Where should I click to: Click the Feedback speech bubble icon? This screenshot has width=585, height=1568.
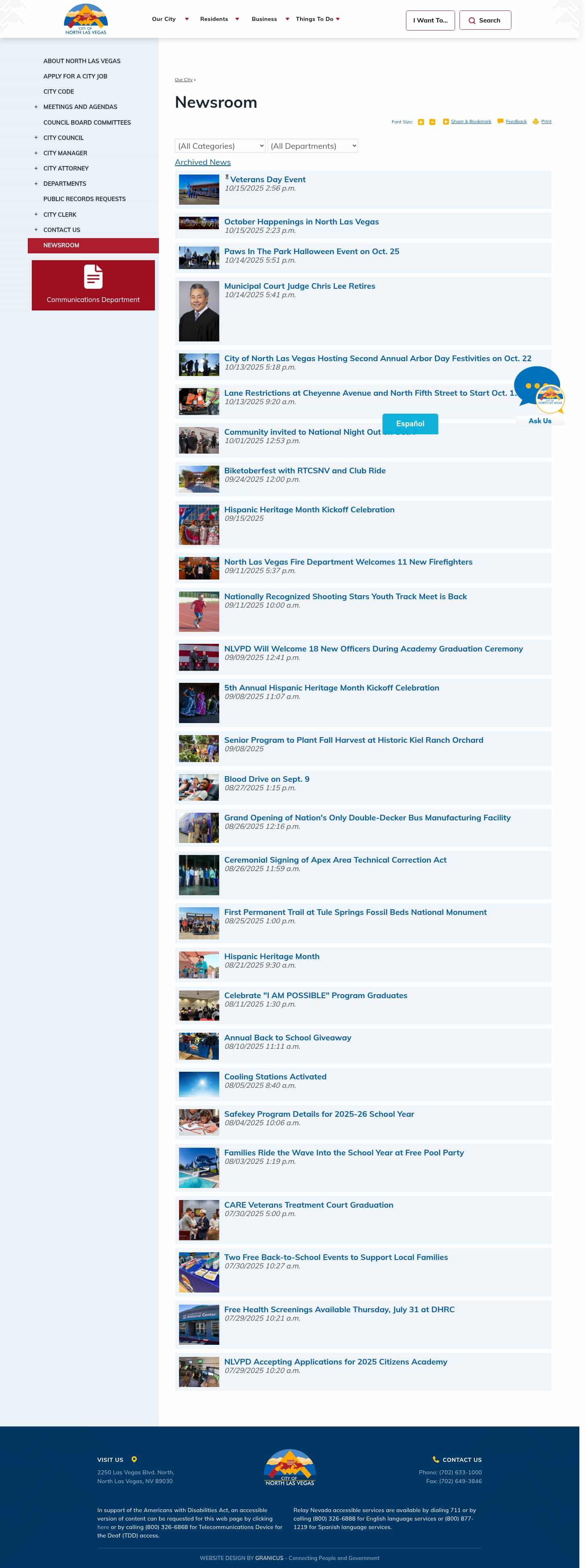coord(501,122)
